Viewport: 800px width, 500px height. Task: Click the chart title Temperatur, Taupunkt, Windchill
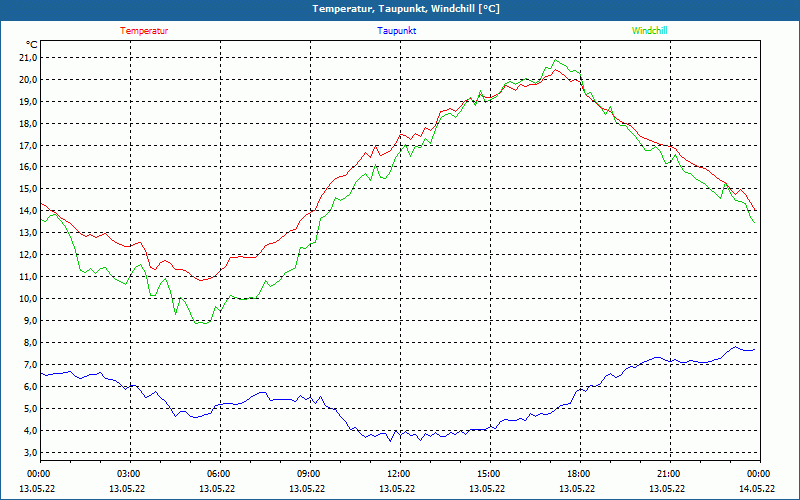[406, 9]
